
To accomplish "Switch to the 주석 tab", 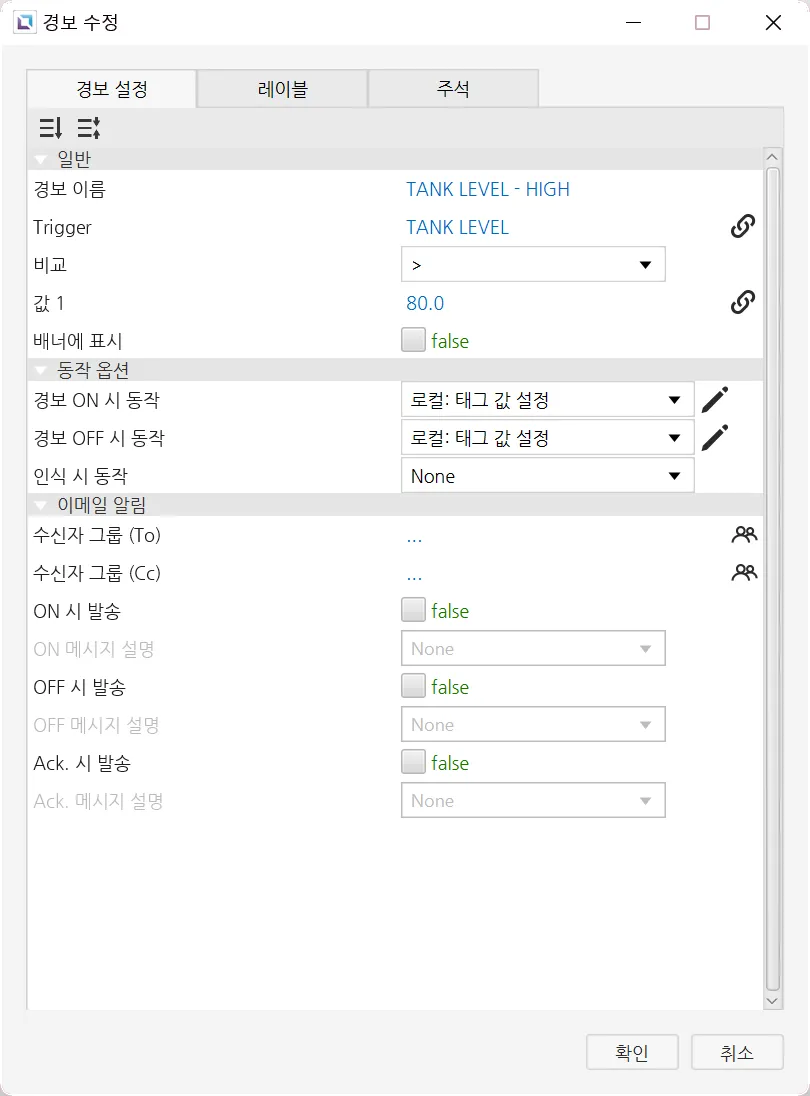I will (x=453, y=89).
